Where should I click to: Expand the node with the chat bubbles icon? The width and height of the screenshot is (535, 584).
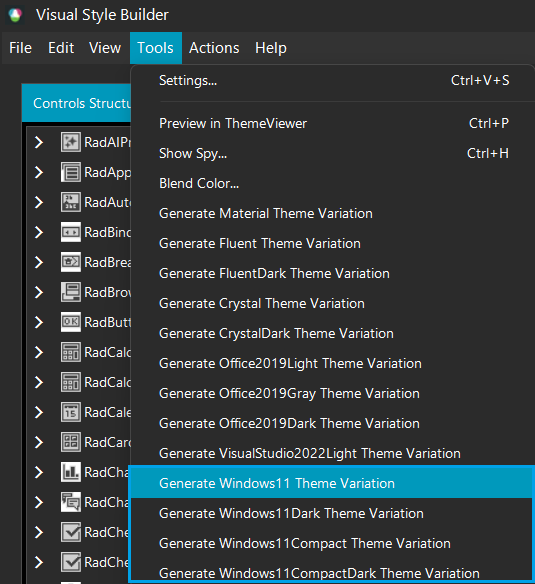[39, 502]
